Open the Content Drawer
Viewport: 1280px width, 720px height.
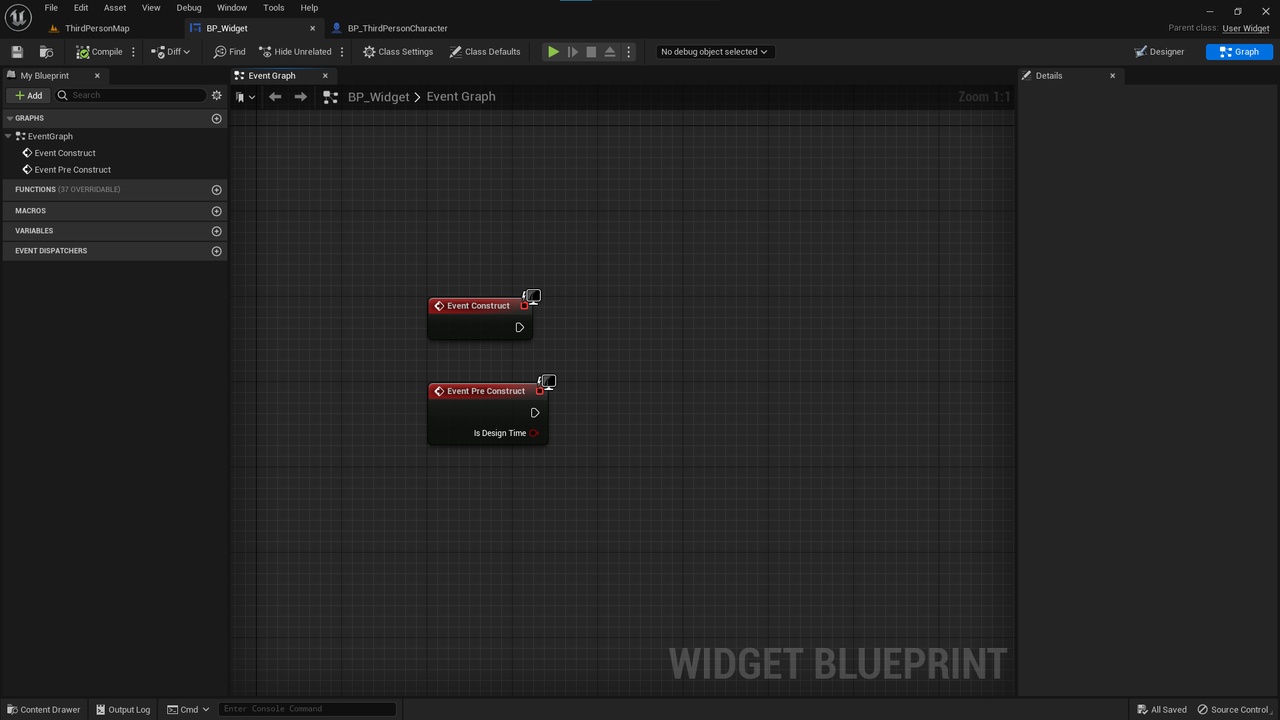[x=43, y=710]
